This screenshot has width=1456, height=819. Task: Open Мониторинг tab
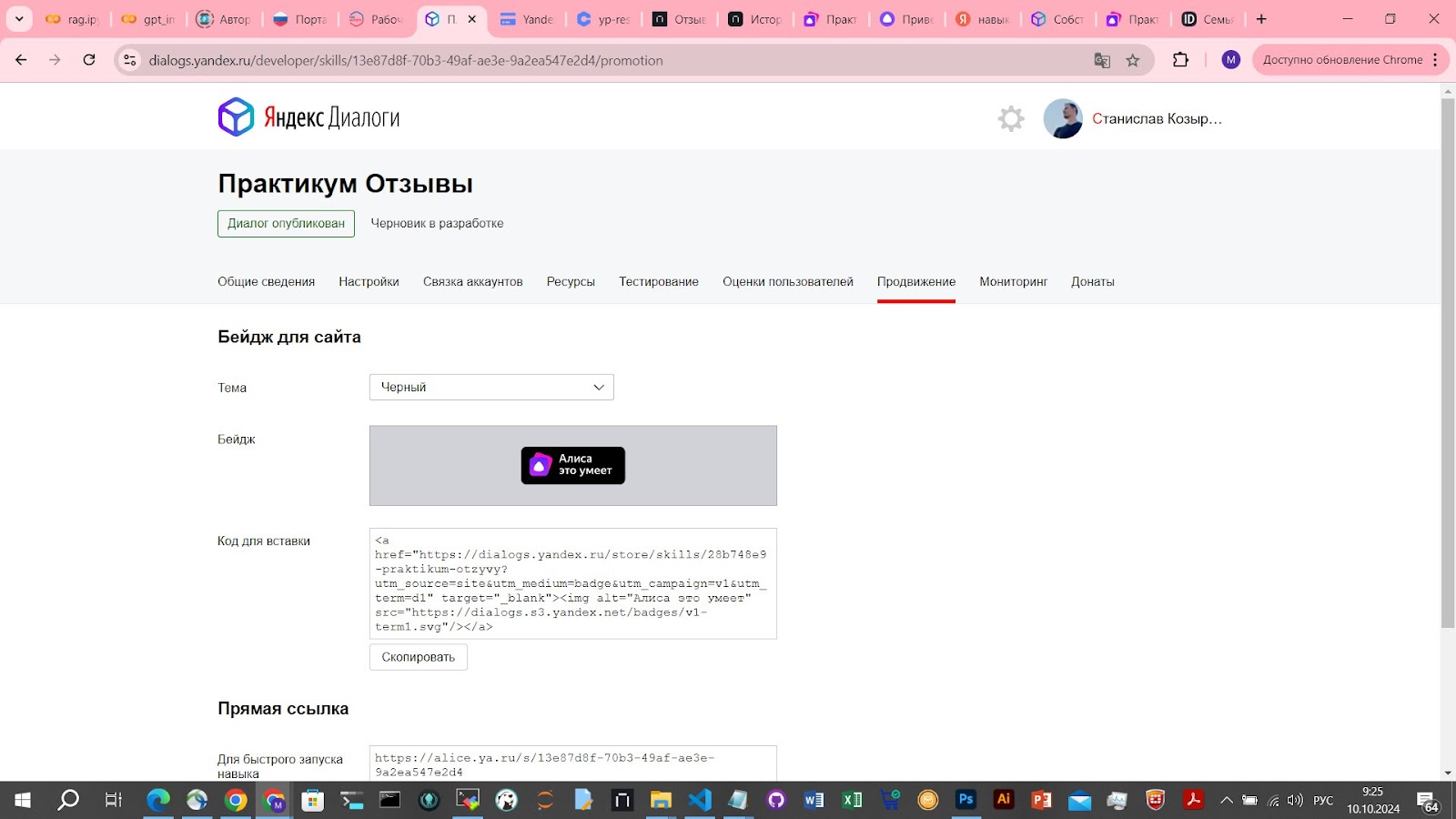[x=1013, y=281]
